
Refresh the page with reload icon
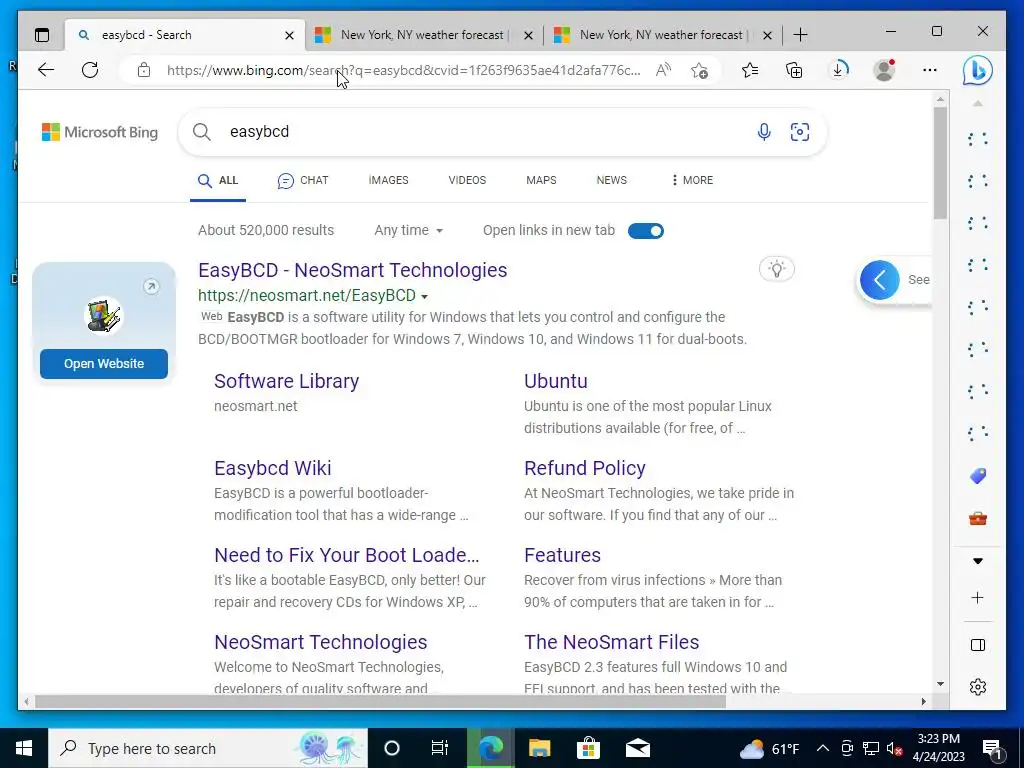click(x=90, y=70)
